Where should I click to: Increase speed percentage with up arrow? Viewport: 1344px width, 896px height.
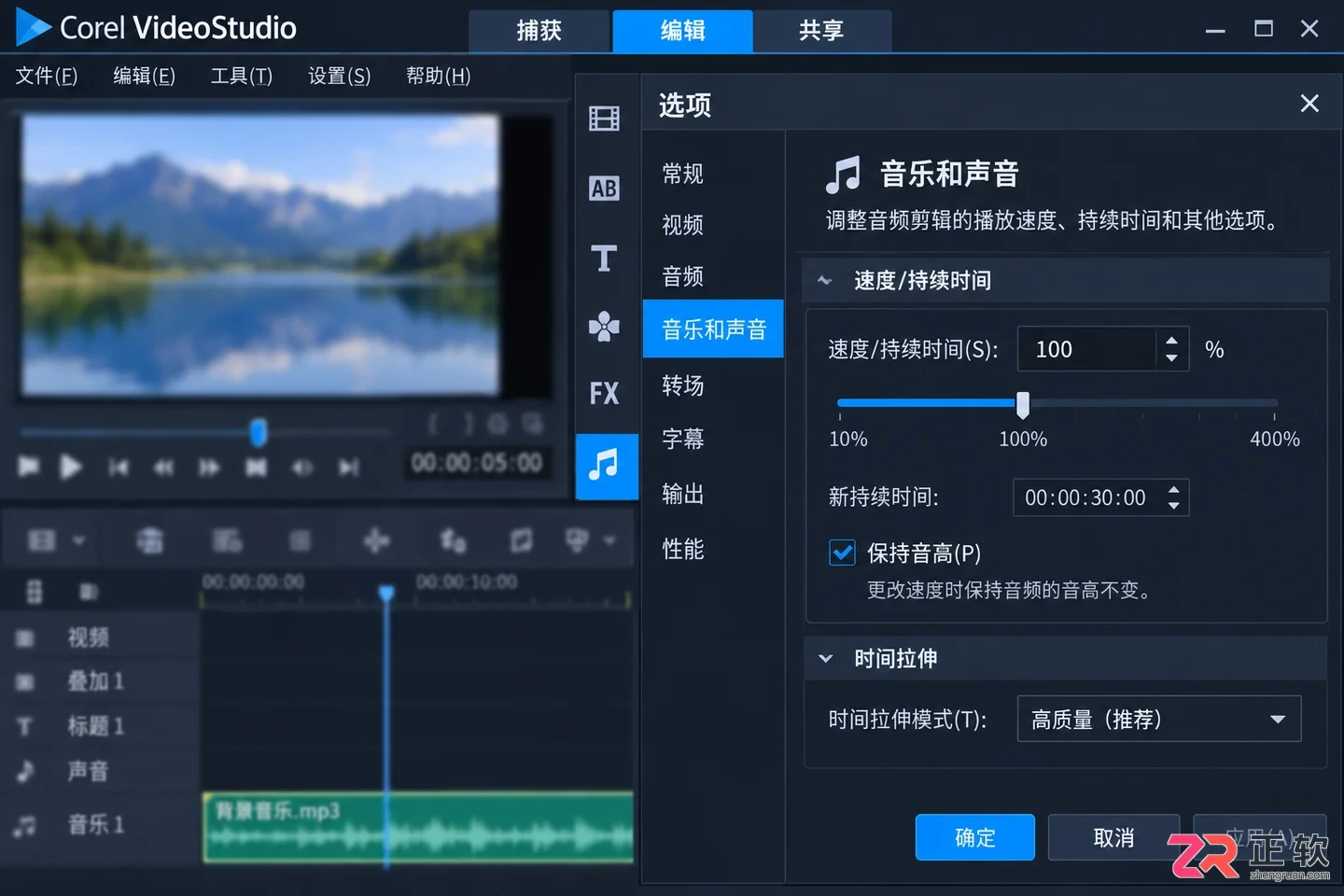pos(1171,341)
